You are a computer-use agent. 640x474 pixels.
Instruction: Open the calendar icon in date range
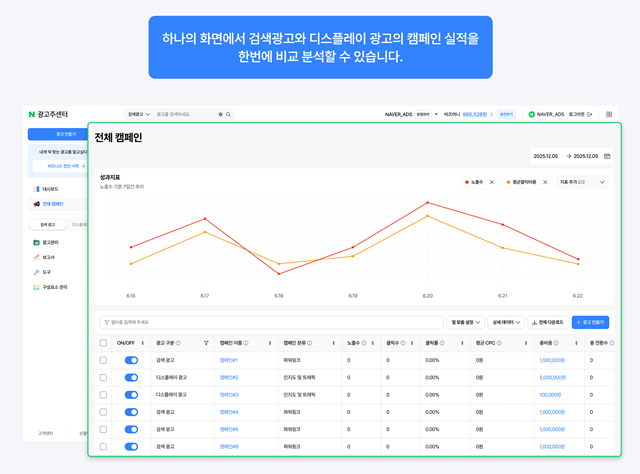607,156
